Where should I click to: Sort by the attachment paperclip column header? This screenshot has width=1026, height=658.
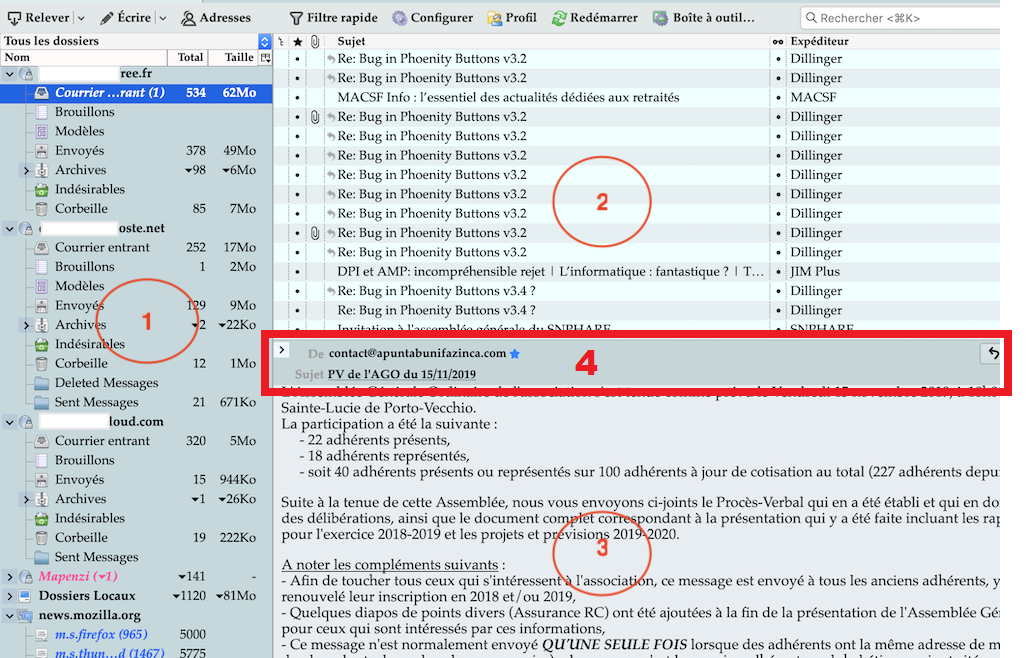[x=315, y=41]
